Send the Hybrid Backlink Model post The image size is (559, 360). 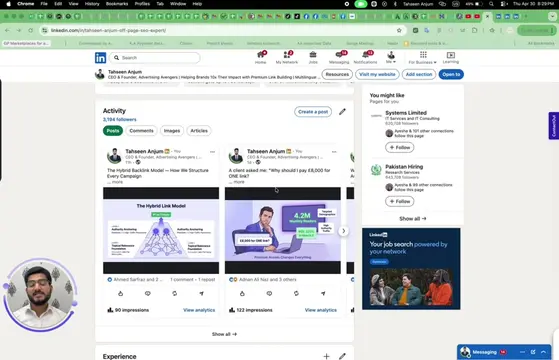pos(202,293)
